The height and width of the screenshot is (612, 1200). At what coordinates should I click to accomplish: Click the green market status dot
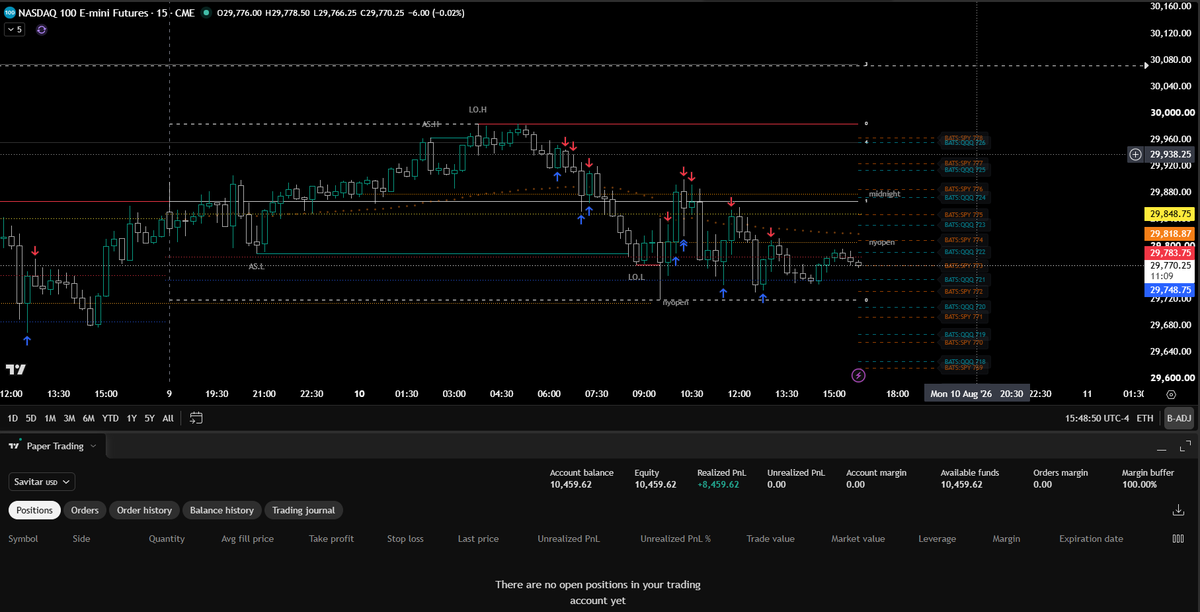click(205, 13)
